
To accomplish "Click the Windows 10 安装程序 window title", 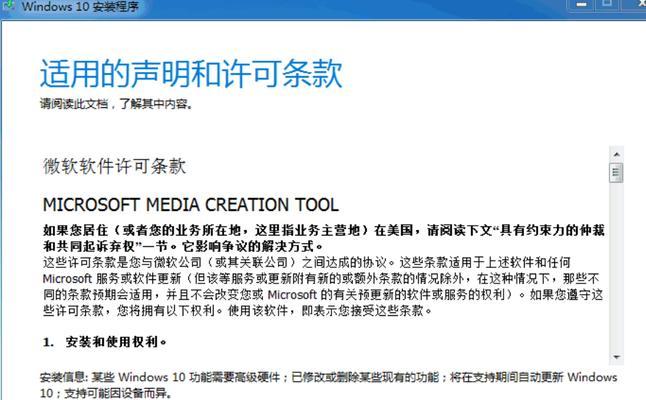I will point(80,6).
